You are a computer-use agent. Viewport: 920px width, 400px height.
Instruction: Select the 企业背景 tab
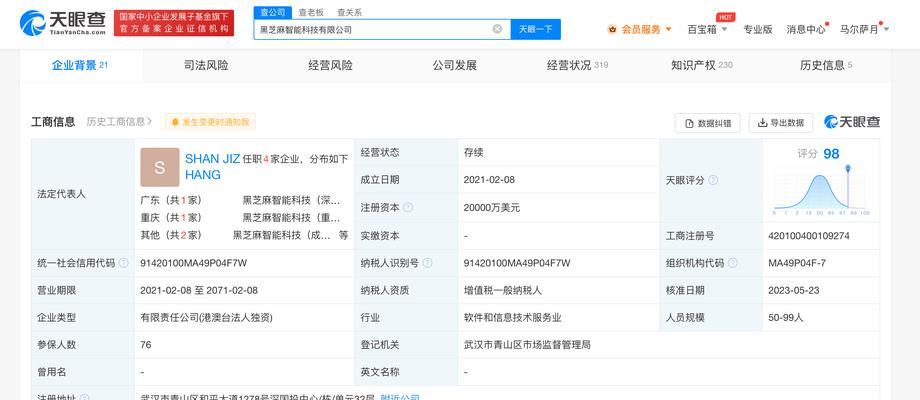(80, 65)
